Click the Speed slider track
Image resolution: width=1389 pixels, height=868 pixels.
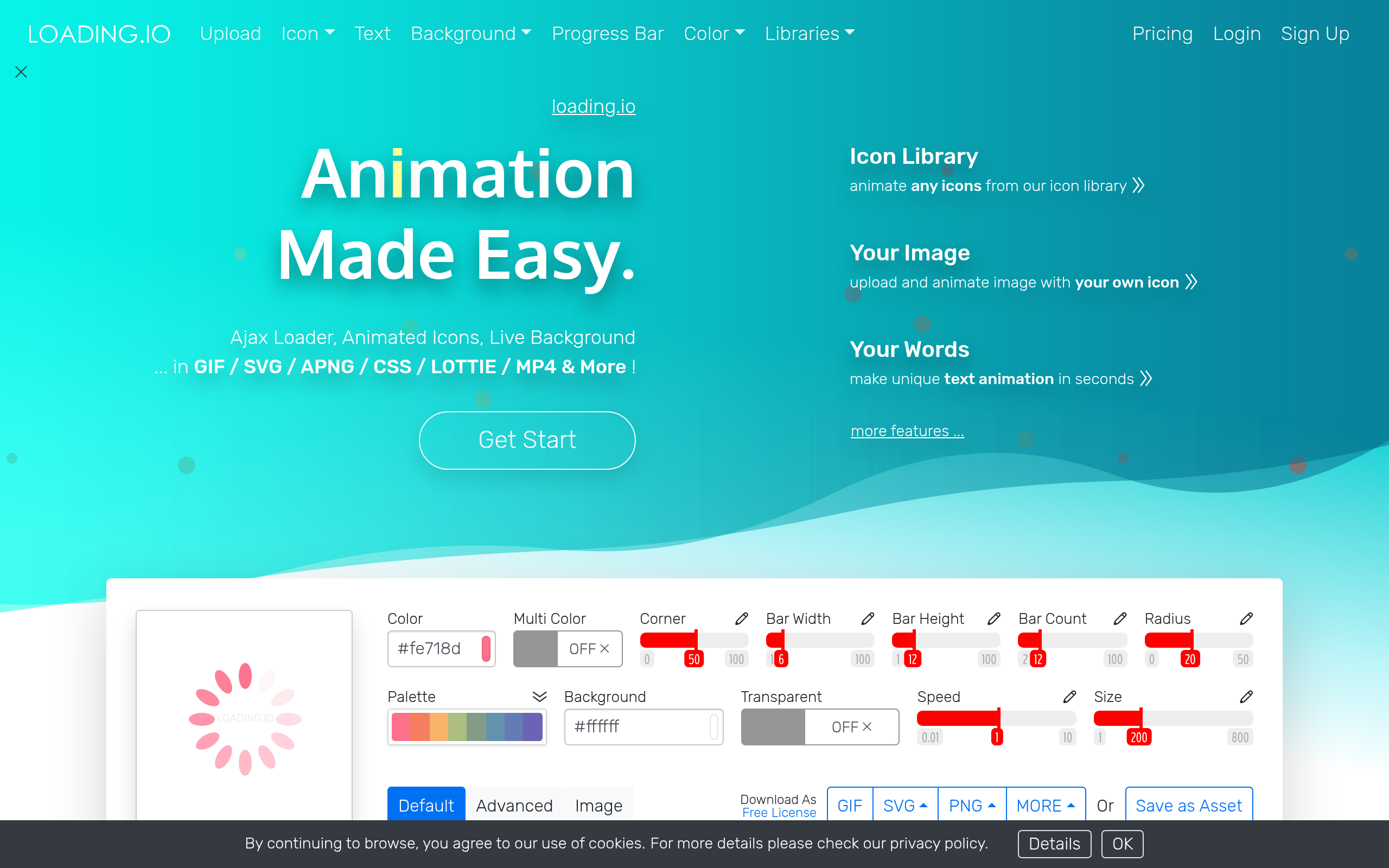coord(996,718)
